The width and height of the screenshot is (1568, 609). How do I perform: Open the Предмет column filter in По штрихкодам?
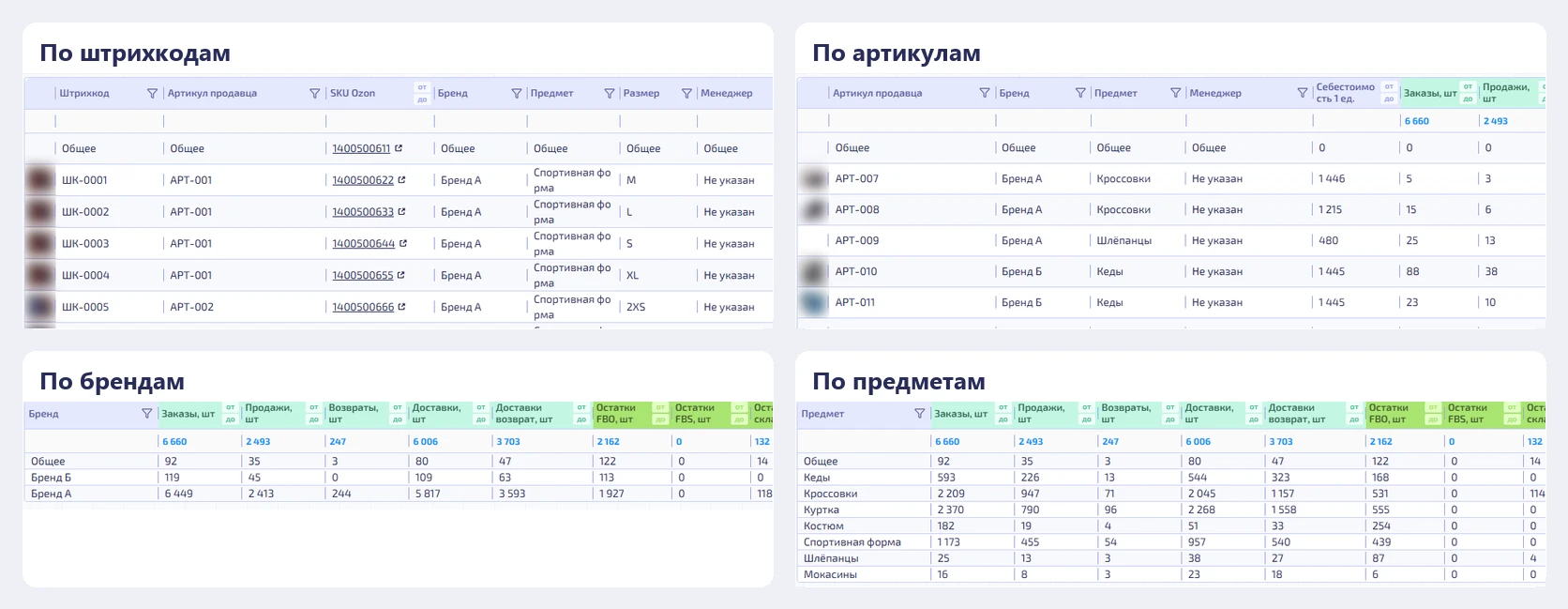tap(609, 94)
